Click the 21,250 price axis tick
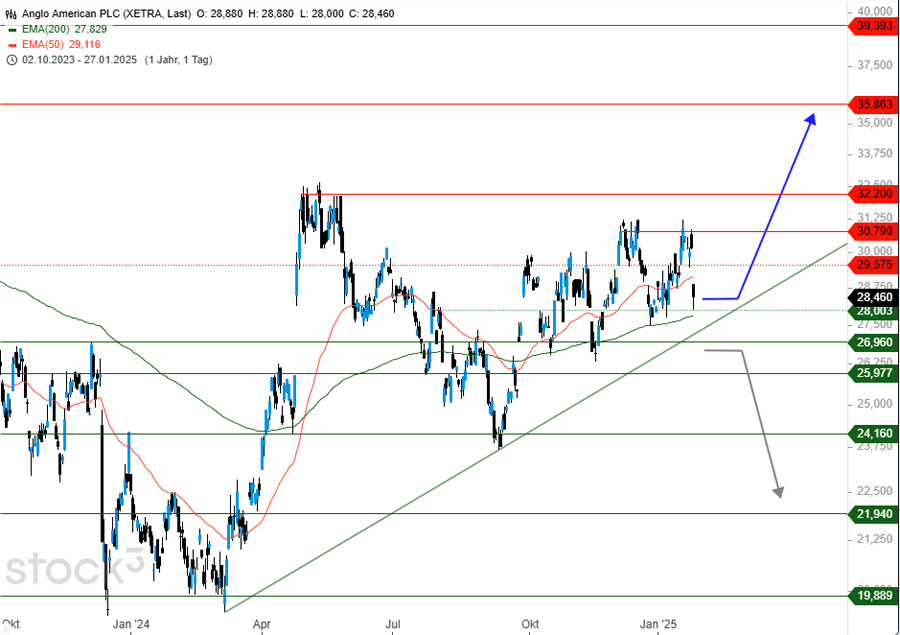This screenshot has width=900, height=635. (875, 539)
